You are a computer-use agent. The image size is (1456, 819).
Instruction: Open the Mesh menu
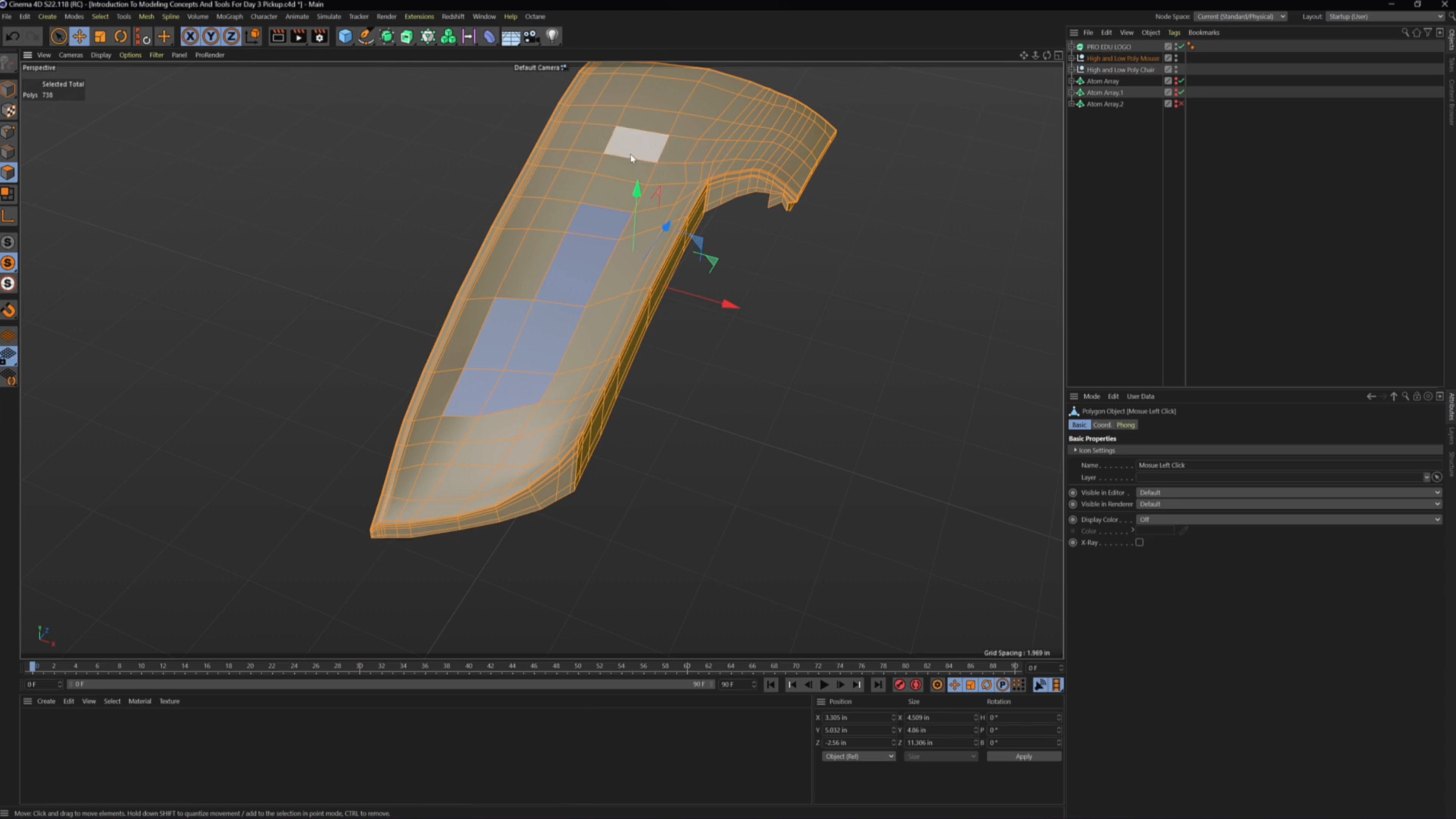click(146, 16)
